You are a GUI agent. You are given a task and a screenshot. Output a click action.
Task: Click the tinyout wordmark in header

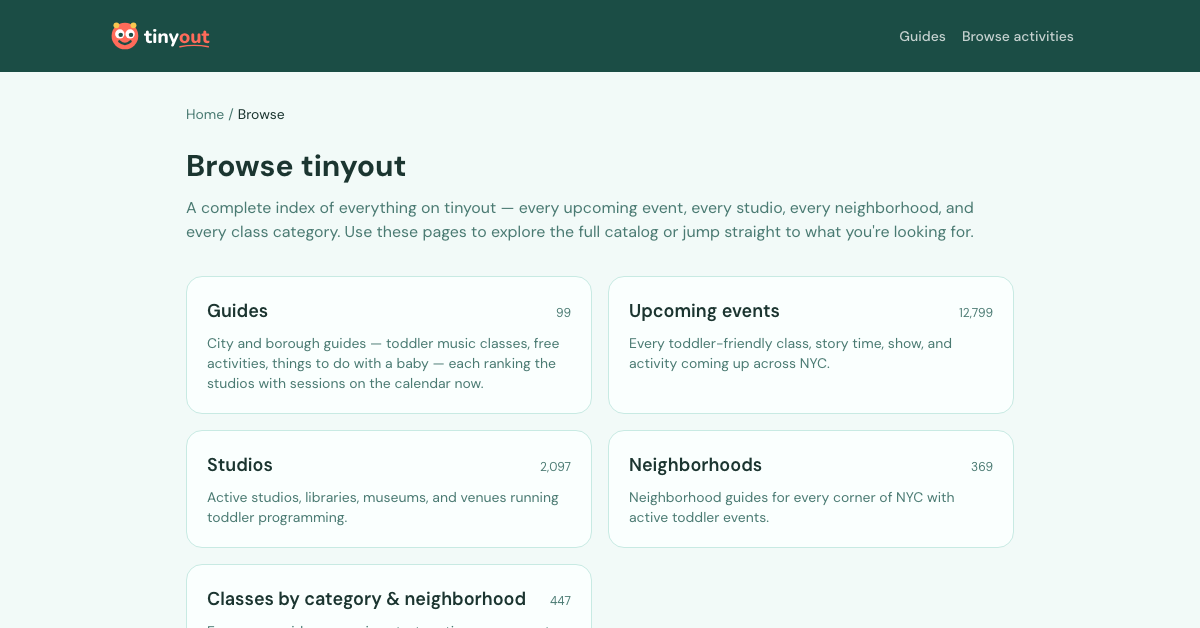coord(176,37)
